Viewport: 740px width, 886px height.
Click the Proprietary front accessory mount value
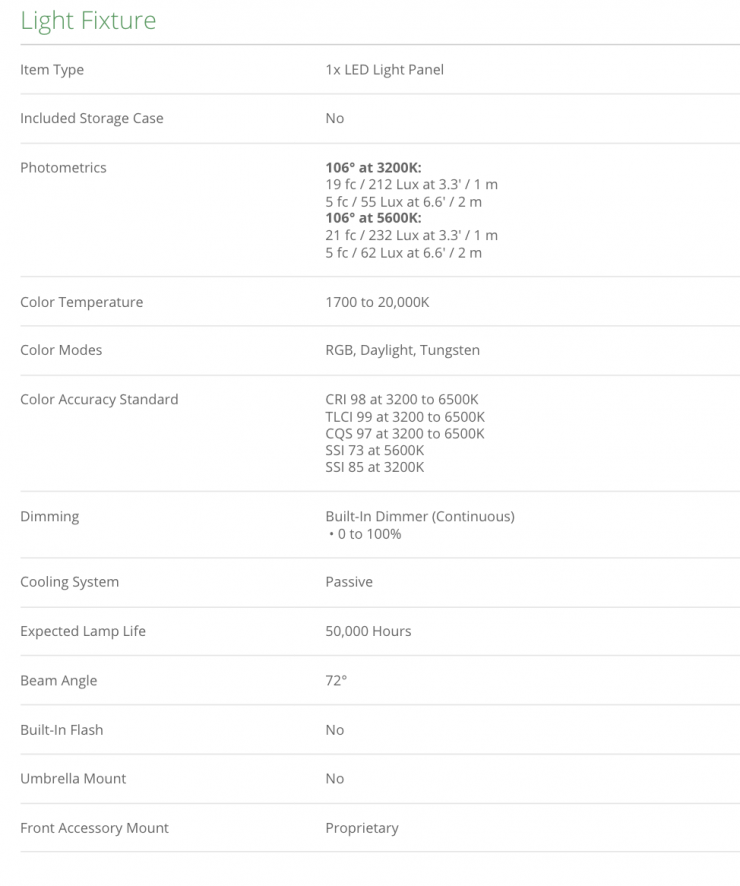(x=361, y=828)
